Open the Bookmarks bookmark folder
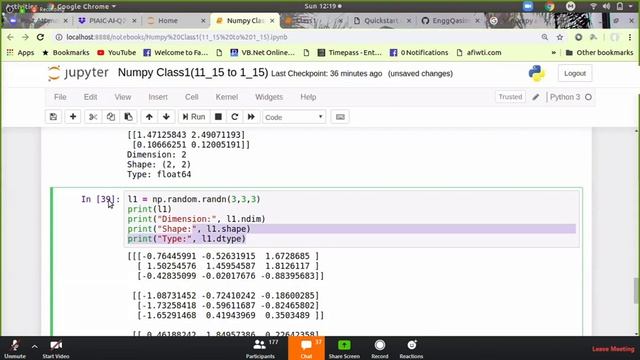The height and width of the screenshot is (360, 640). tap(66, 53)
